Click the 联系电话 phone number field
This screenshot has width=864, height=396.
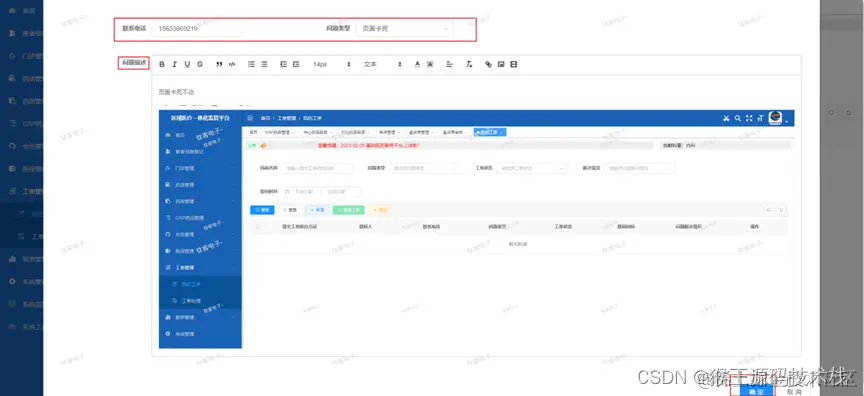coord(197,29)
